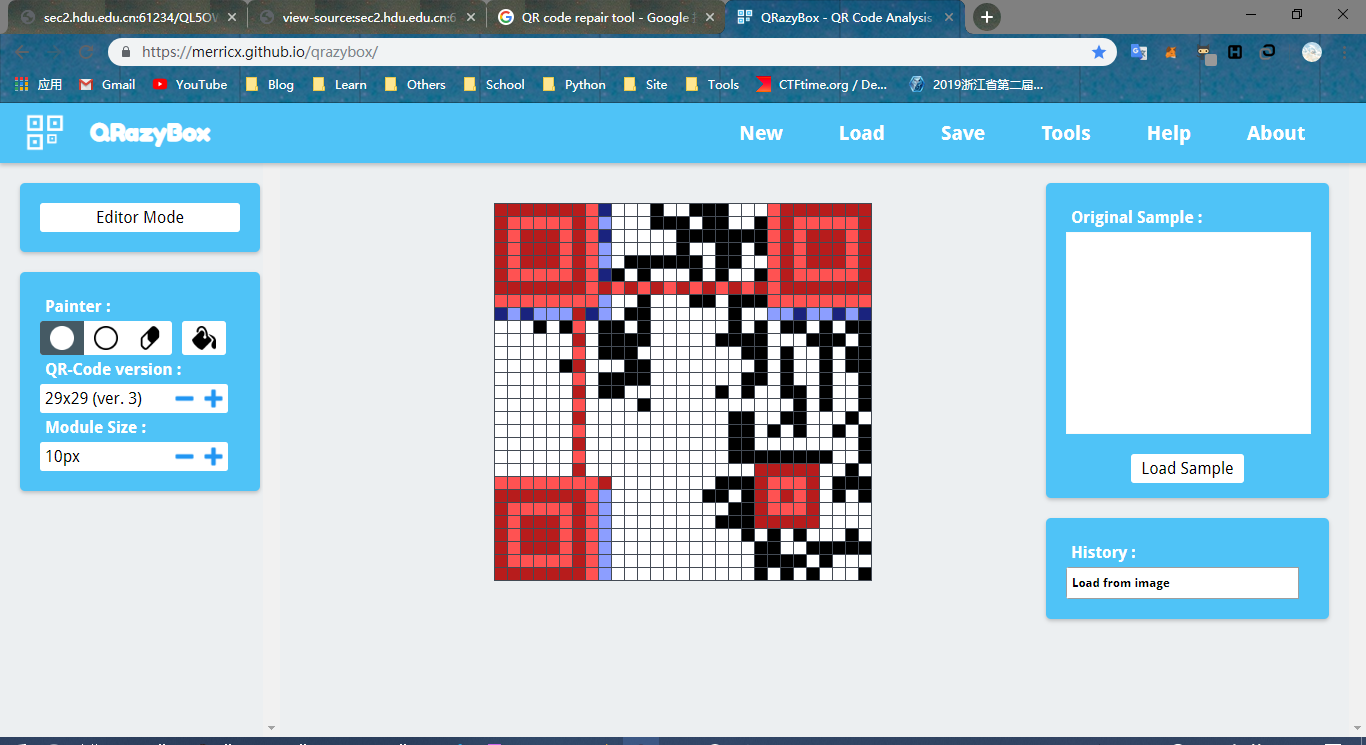1366x745 pixels.
Task: Open the Learn bookmark folder
Action: tap(340, 85)
